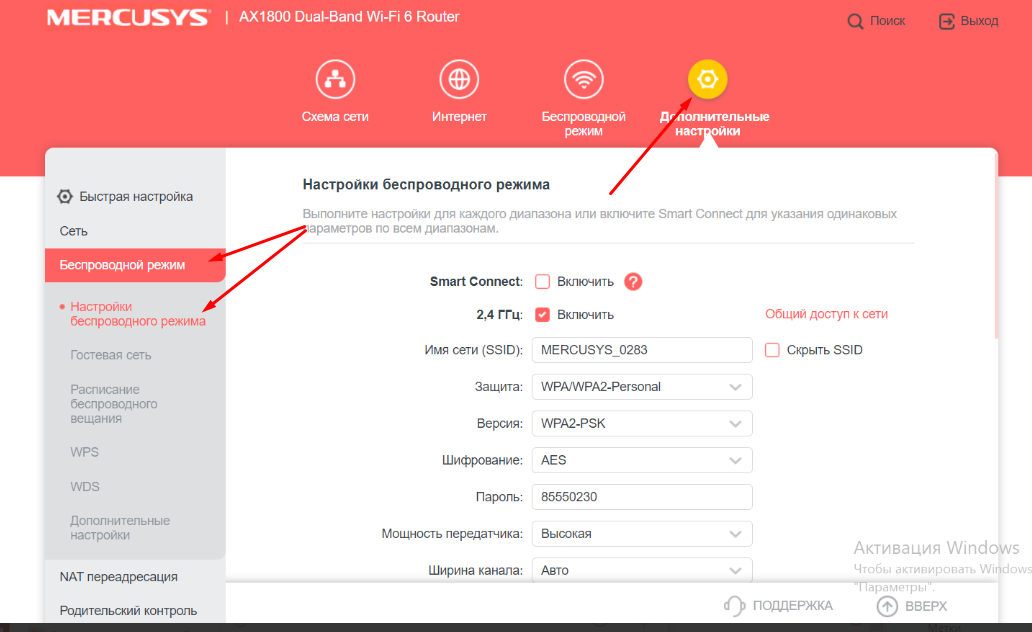
Task: Click the Интернет globe icon
Action: [x=459, y=79]
